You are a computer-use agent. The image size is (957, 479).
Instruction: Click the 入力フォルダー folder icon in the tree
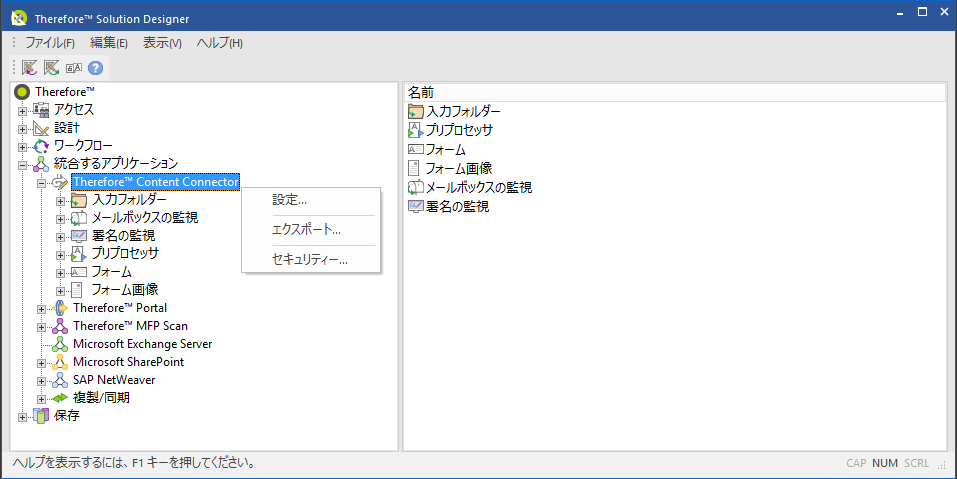click(x=79, y=200)
